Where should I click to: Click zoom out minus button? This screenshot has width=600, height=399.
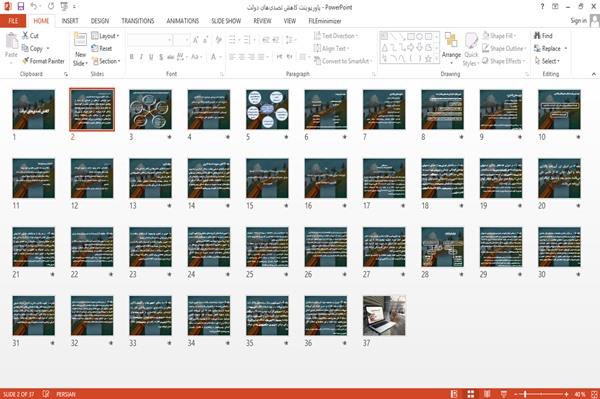tap(516, 394)
